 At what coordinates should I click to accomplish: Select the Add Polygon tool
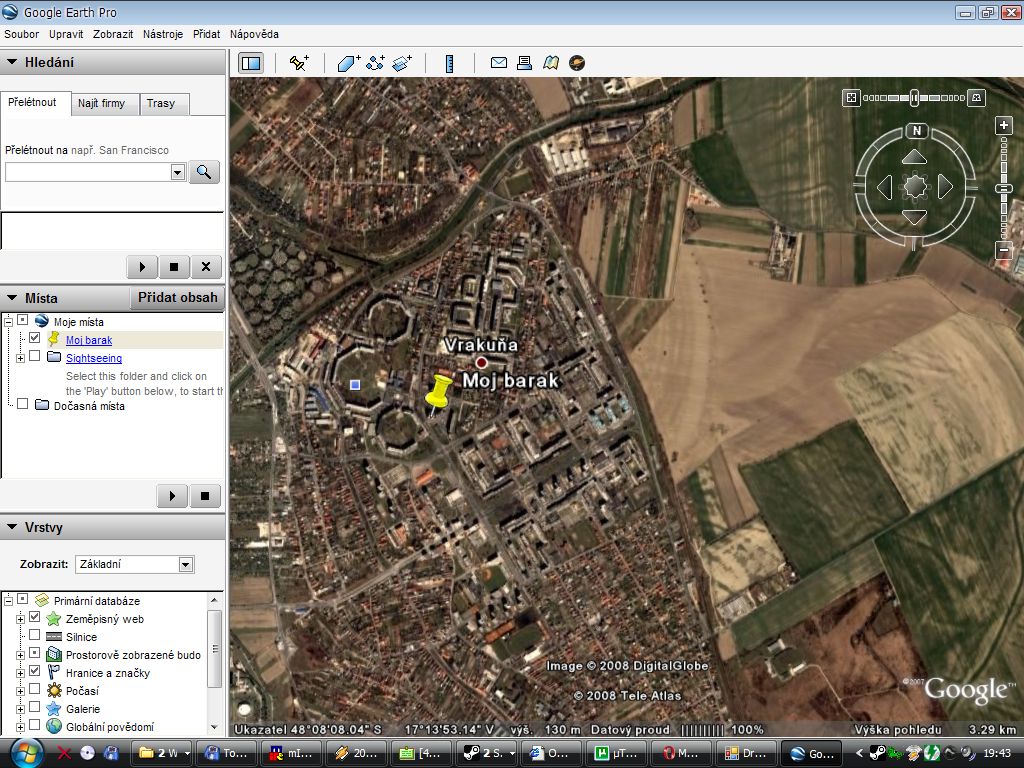(348, 63)
